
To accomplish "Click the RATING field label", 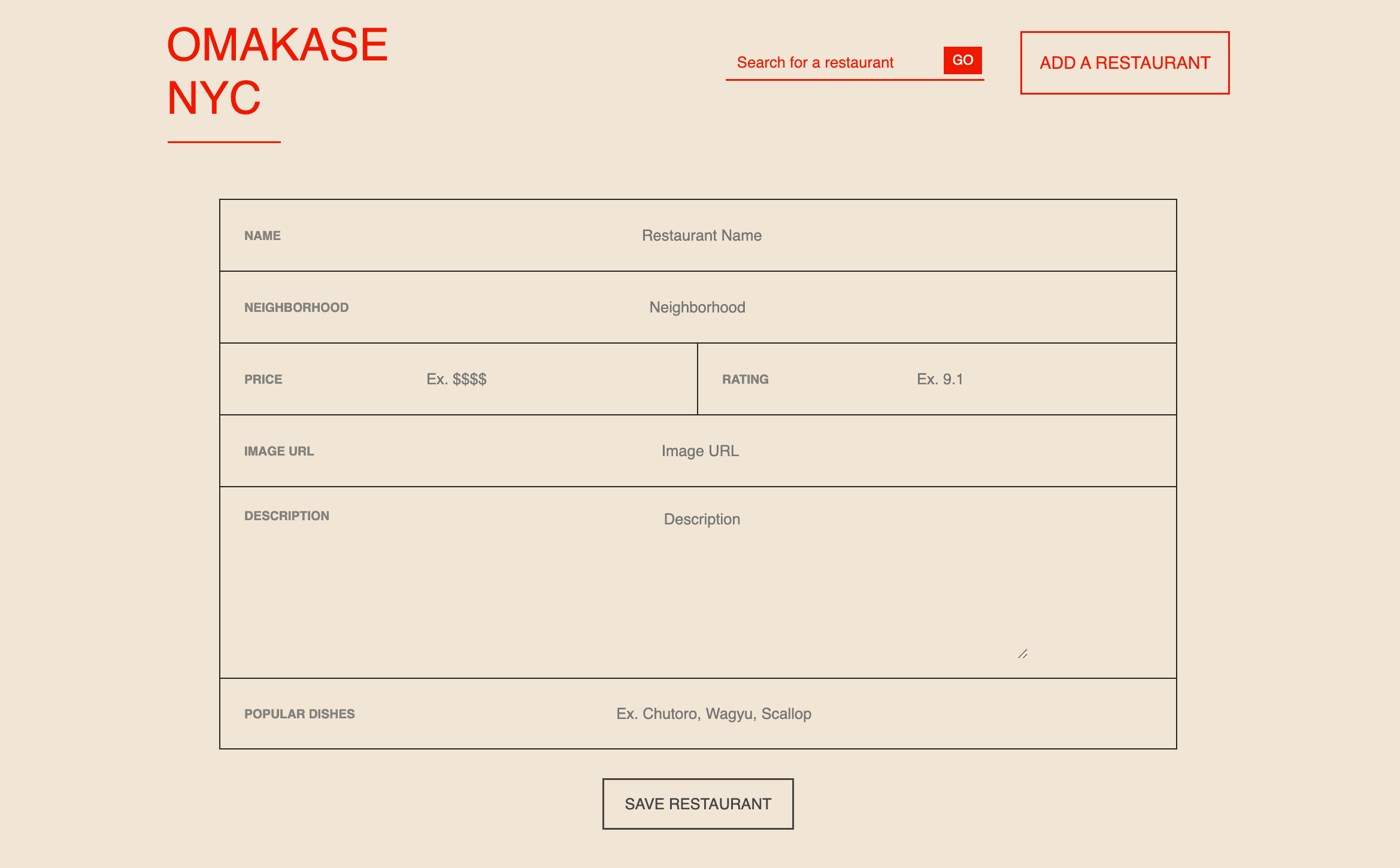I will (x=746, y=380).
